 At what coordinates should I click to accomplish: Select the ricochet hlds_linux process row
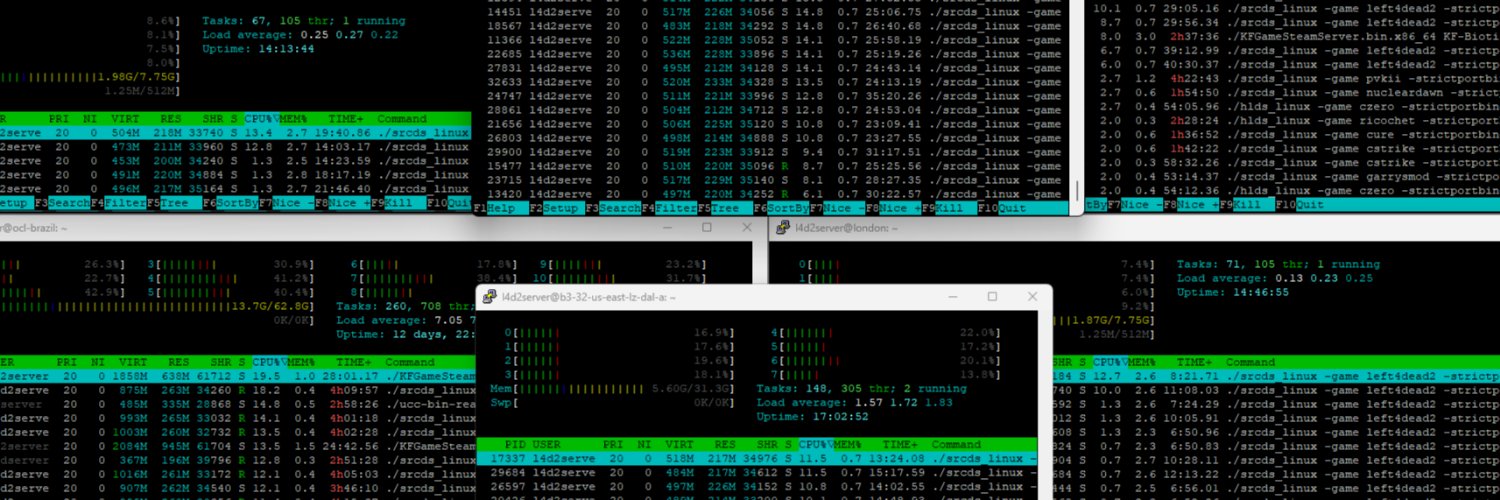click(1292, 120)
